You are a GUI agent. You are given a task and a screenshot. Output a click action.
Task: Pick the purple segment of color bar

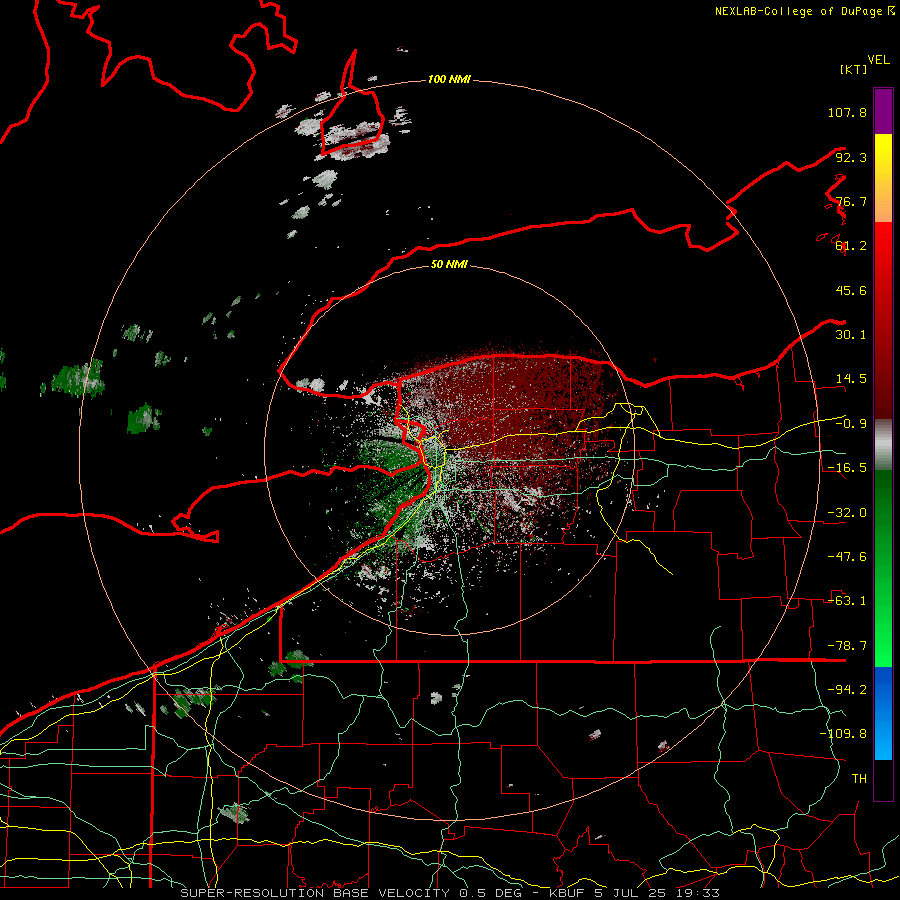883,111
